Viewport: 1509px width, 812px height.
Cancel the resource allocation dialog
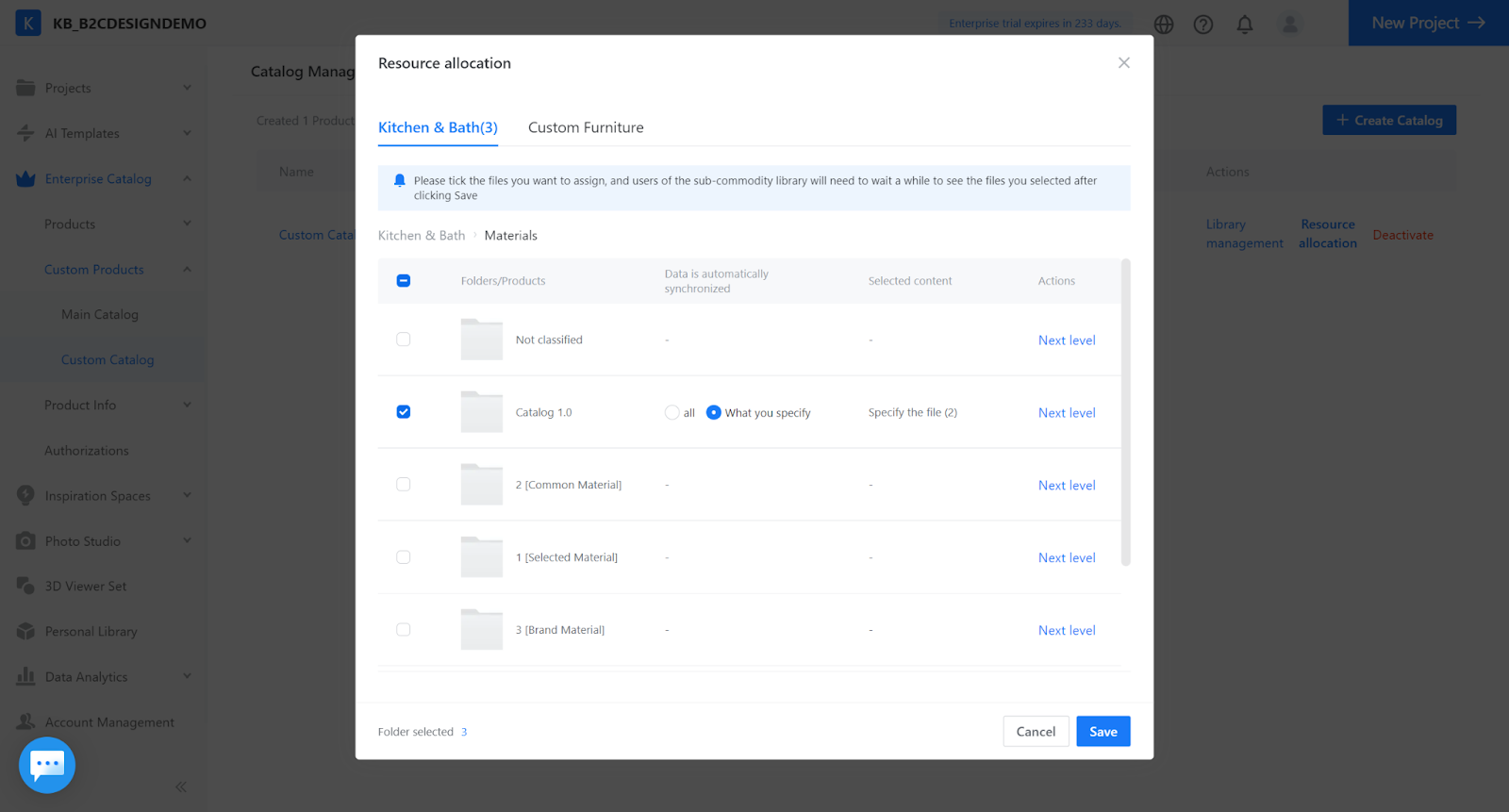[1036, 732]
